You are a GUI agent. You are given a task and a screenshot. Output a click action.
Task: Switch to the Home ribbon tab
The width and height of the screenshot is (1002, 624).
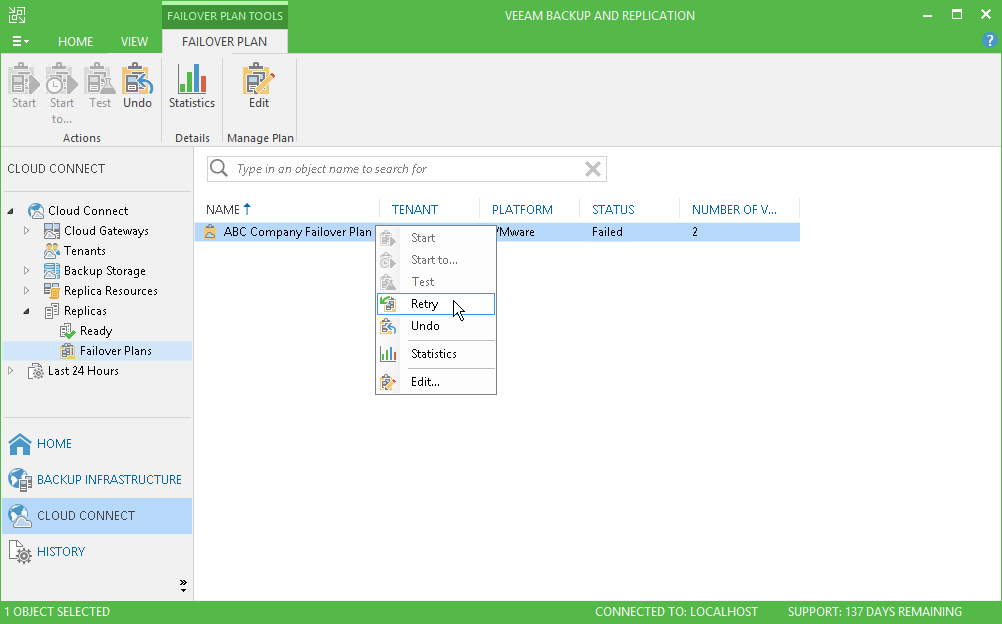75,42
